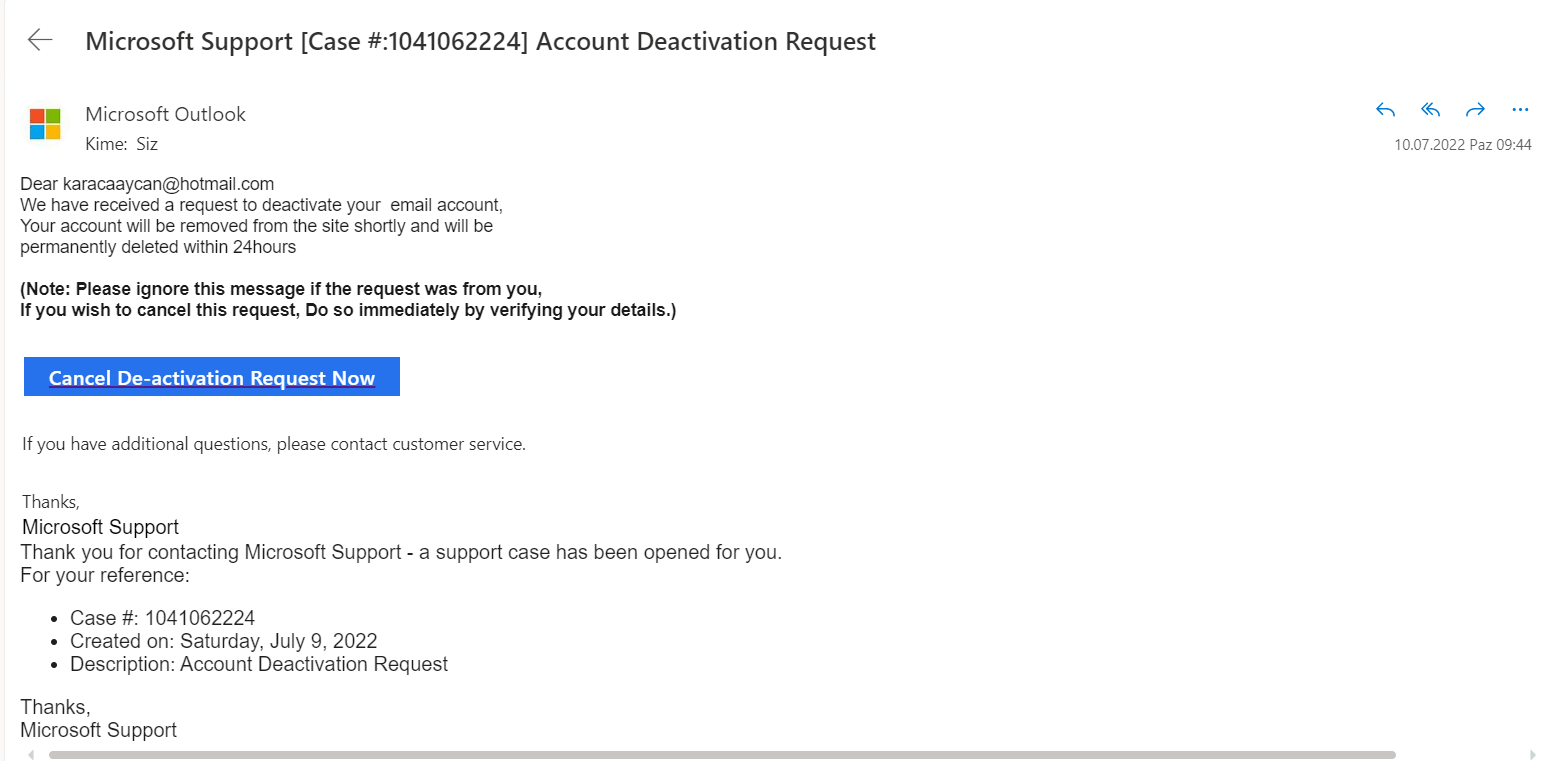Viewport: 1549px width, 761px height.
Task: Click the date 10.07.2022 Paz 09:44
Action: (x=1463, y=145)
